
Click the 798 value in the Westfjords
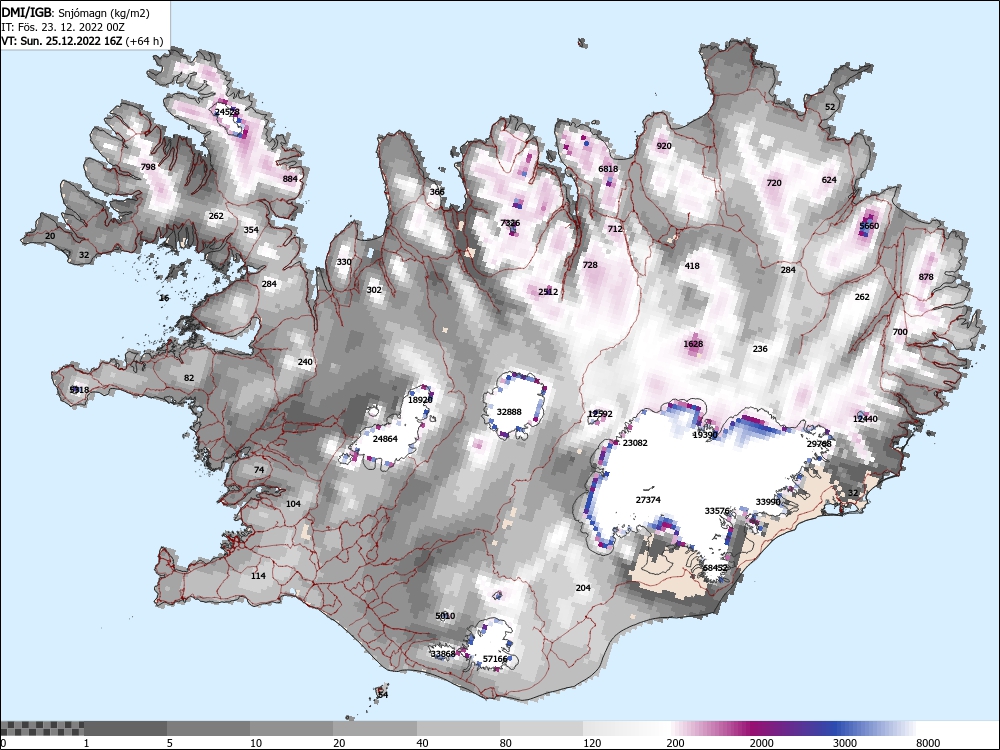148,167
